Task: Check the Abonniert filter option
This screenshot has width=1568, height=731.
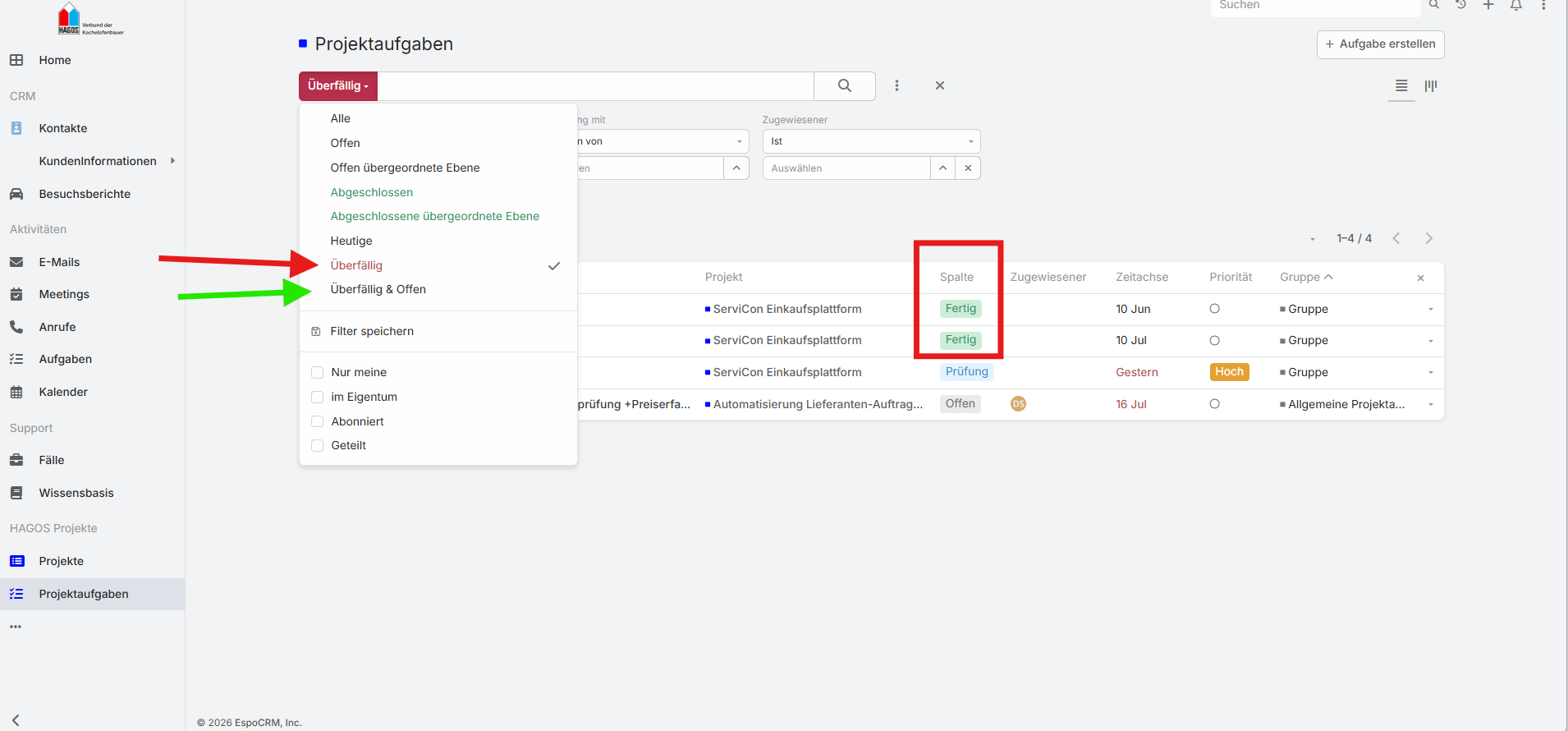Action: coord(318,421)
